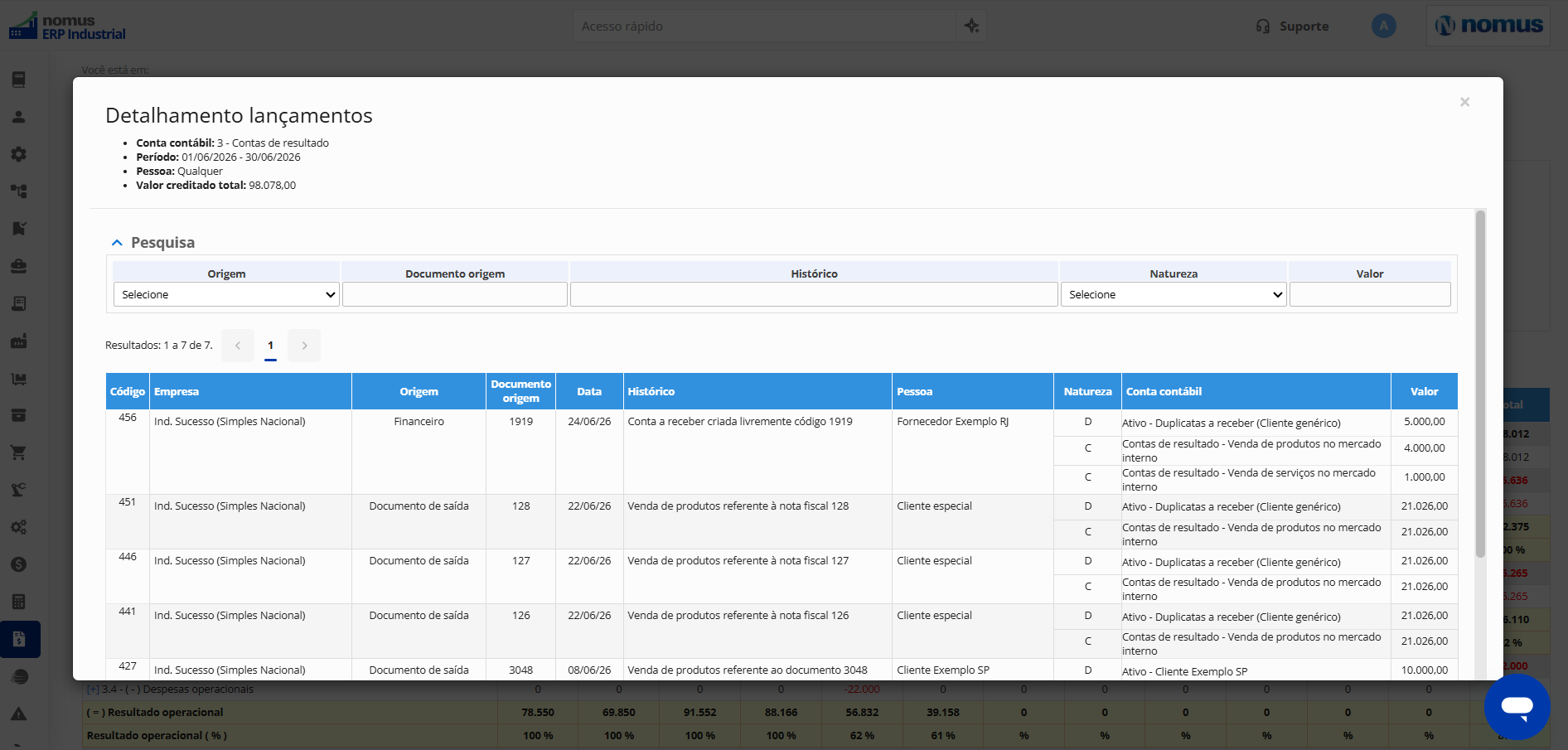1568x750 pixels.
Task: Go to next results page arrow
Action: coord(304,346)
